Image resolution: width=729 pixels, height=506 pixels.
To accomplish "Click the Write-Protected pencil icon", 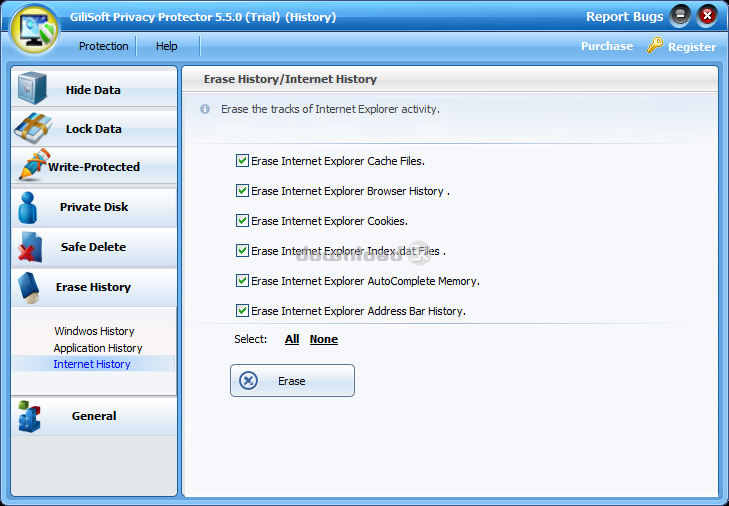I will click(34, 164).
